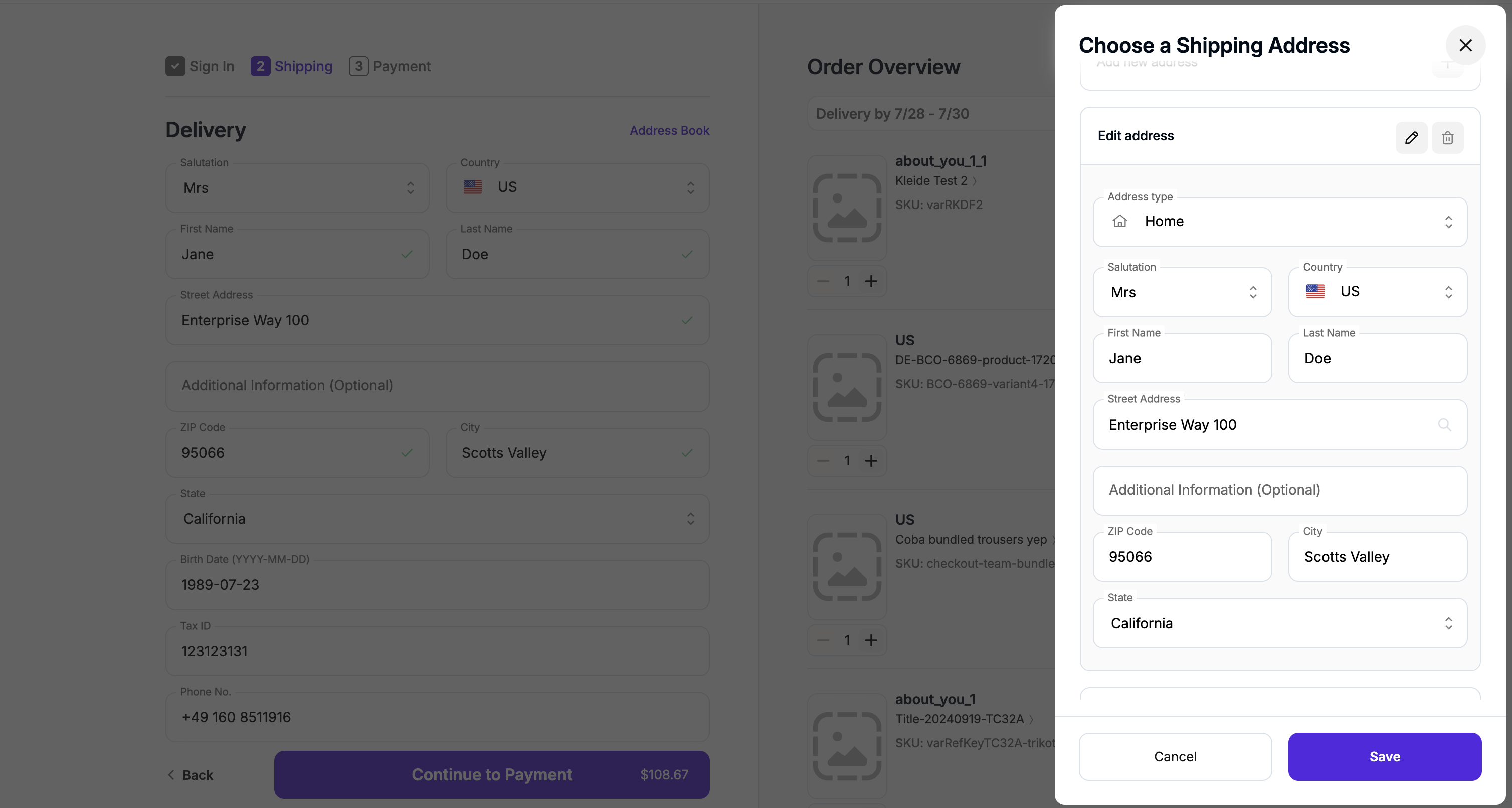Click the Back arrow link

coord(190,775)
